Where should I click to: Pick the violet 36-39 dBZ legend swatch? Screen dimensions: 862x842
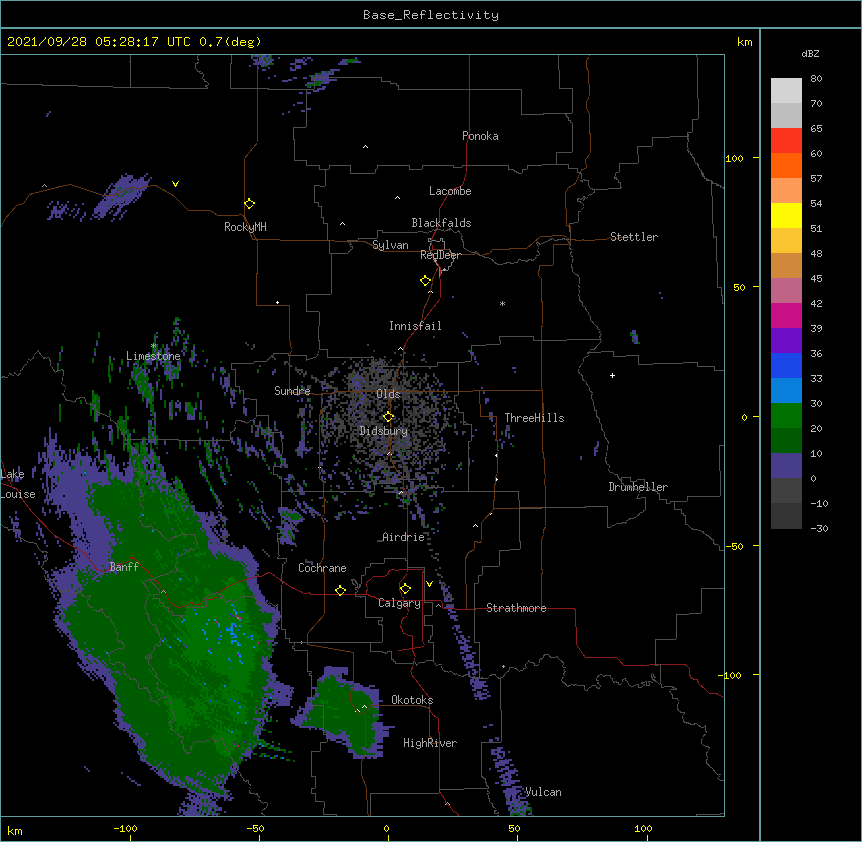(786, 341)
